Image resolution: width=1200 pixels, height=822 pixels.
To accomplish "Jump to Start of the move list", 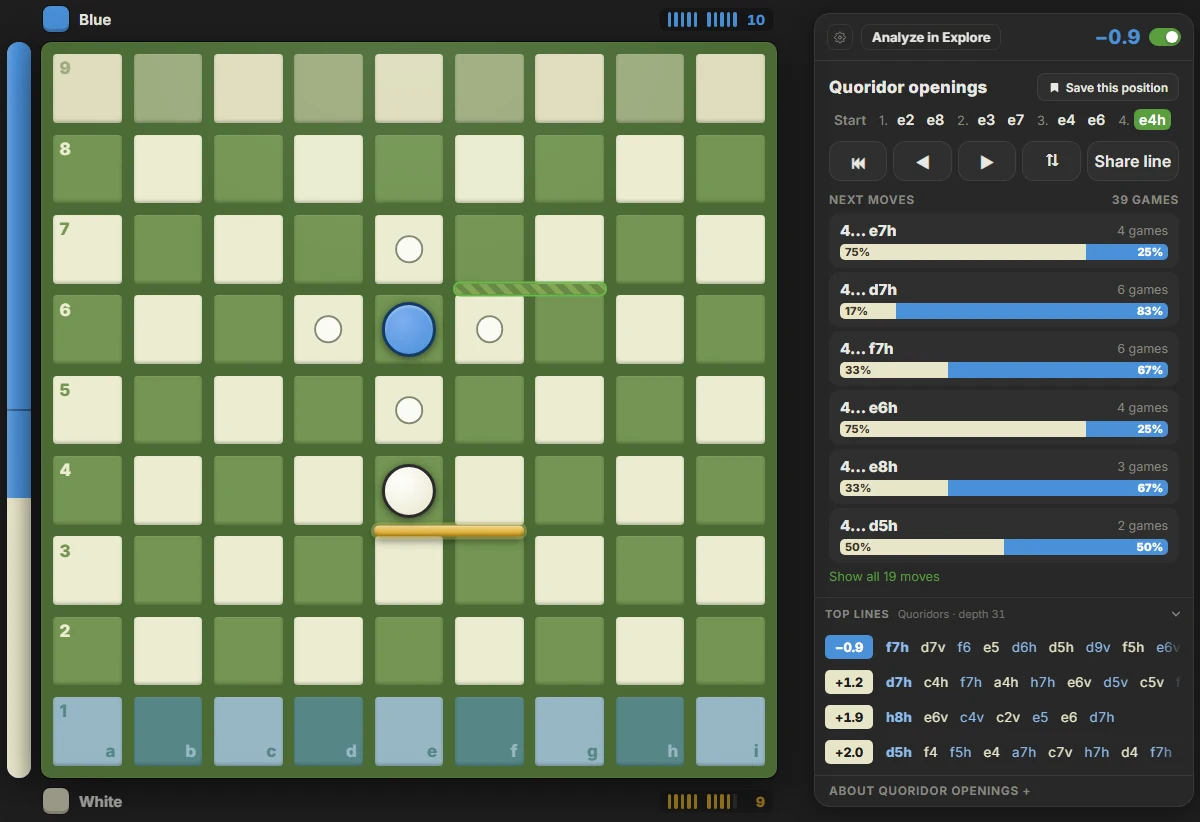I will click(850, 120).
